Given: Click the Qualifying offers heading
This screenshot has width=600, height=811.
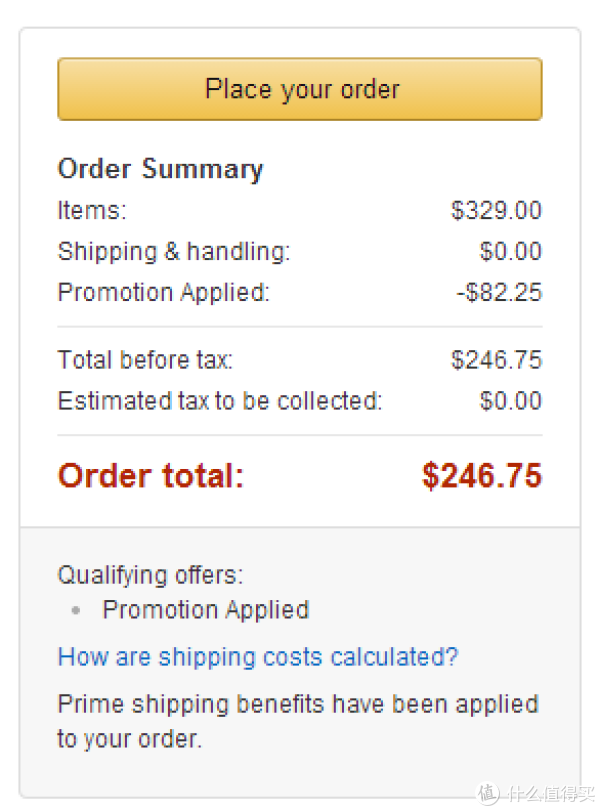Looking at the screenshot, I should [150, 575].
